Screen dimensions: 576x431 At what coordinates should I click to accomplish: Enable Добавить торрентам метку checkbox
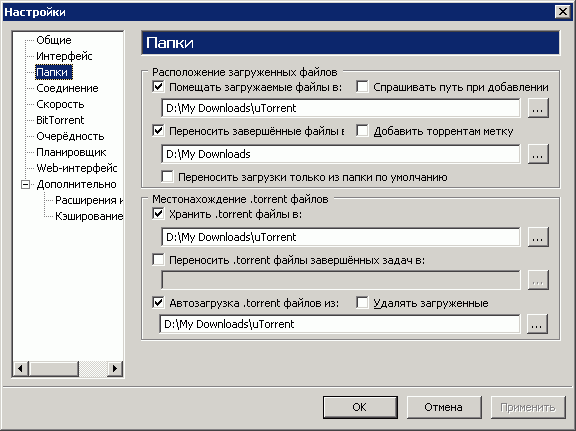362,131
